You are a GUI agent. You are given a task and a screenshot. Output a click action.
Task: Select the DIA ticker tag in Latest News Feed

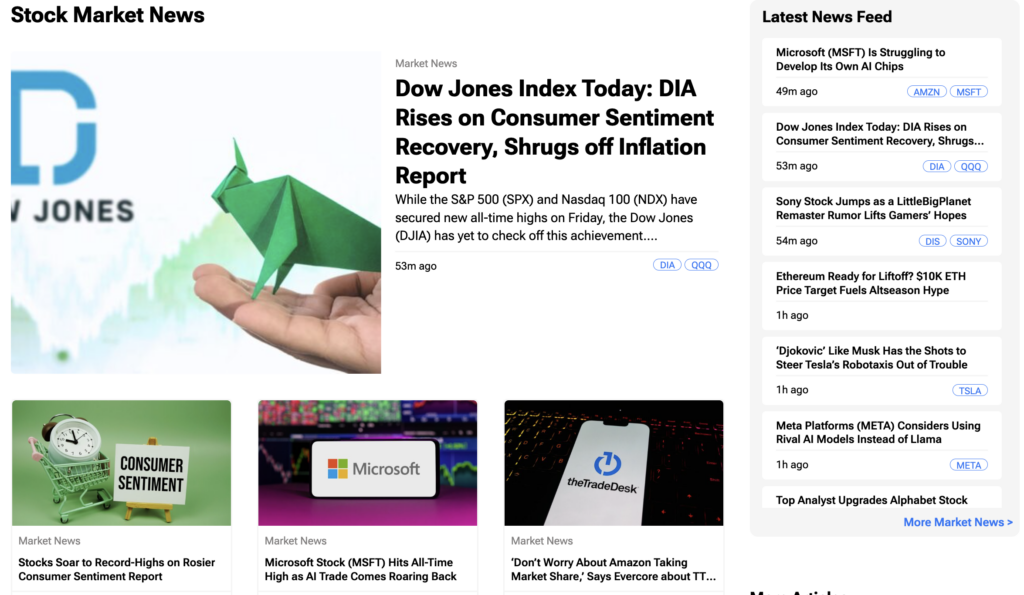pyautogui.click(x=936, y=167)
